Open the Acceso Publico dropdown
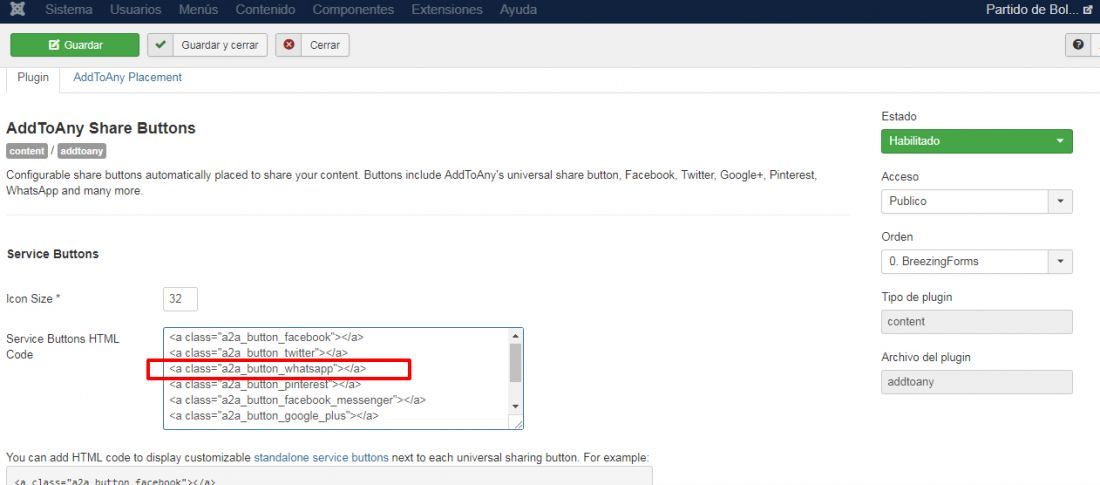Viewport: 1100px width, 485px height. tap(977, 201)
